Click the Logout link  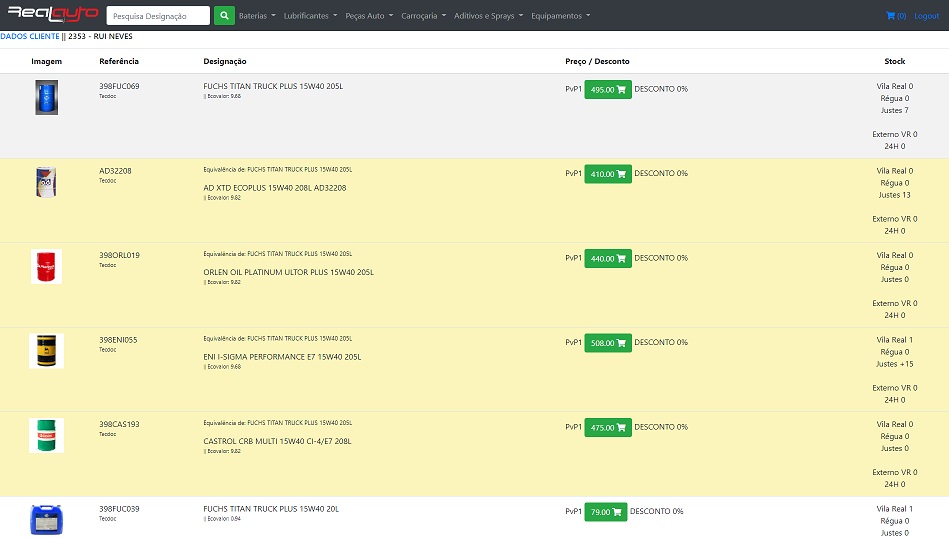pos(927,16)
